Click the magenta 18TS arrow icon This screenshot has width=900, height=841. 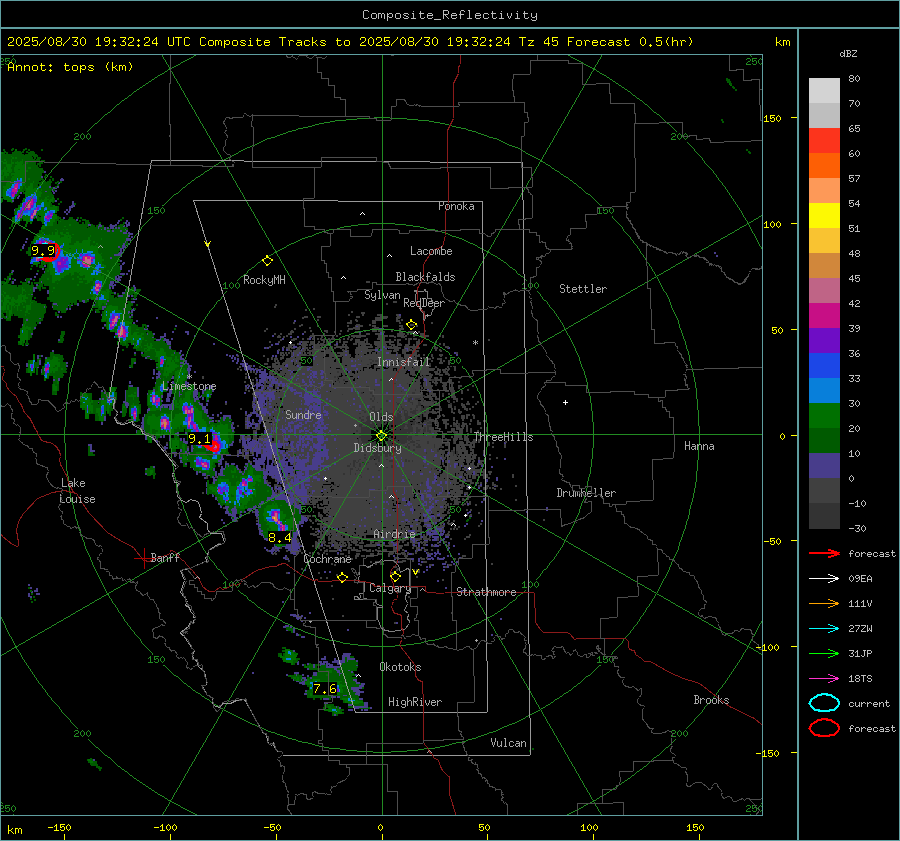coord(824,679)
